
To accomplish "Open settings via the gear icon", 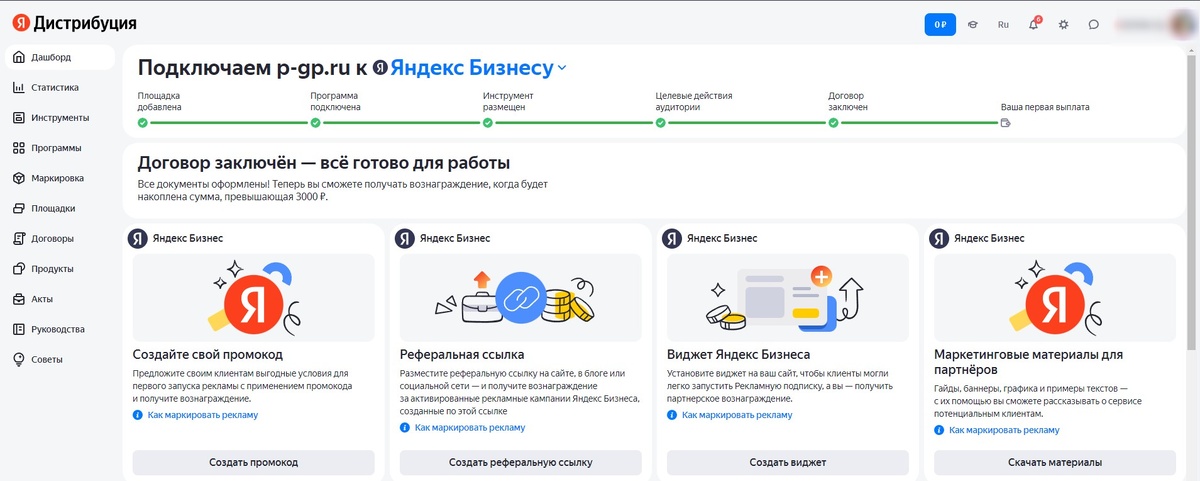I will pos(1063,24).
